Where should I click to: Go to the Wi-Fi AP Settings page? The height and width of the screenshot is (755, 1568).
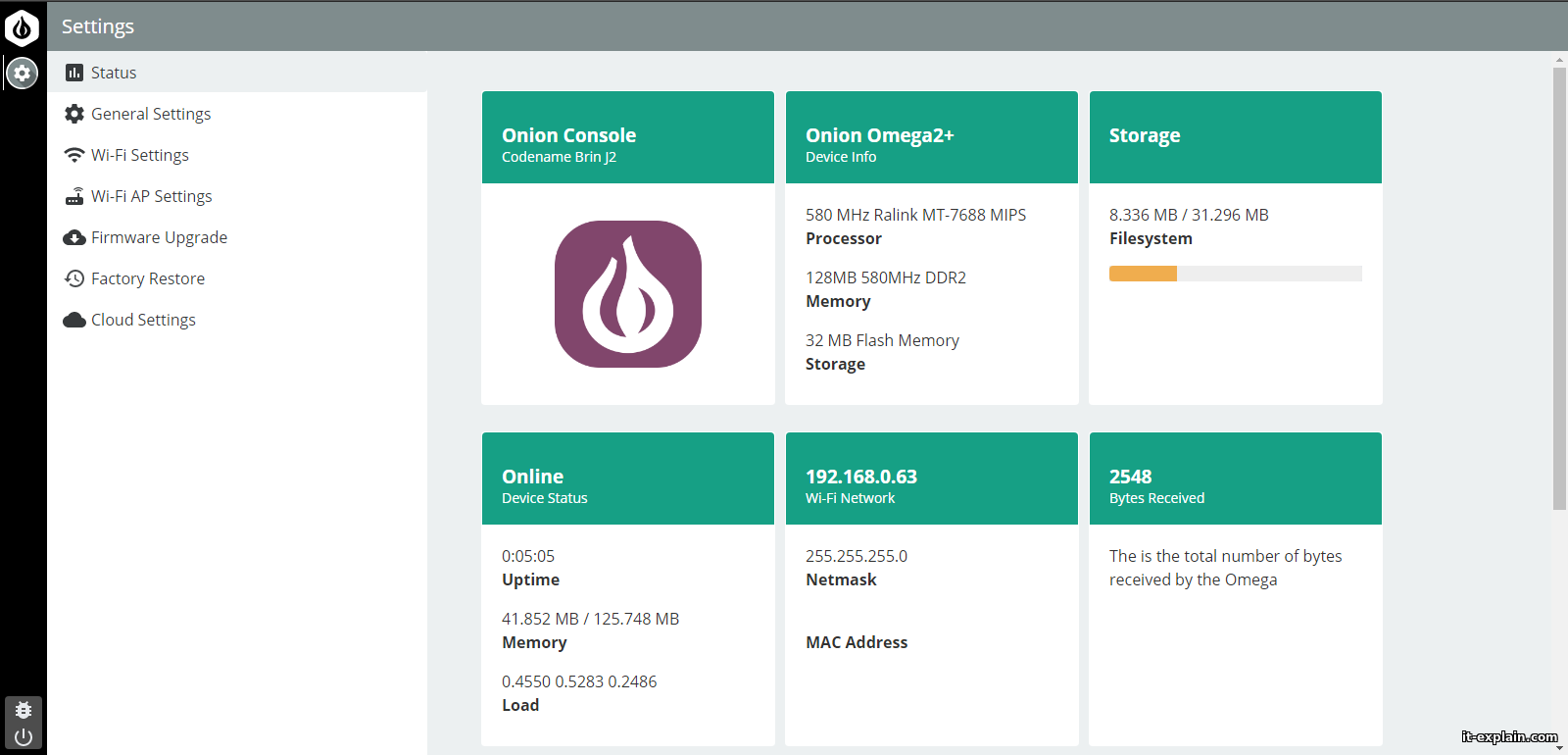[x=151, y=196]
